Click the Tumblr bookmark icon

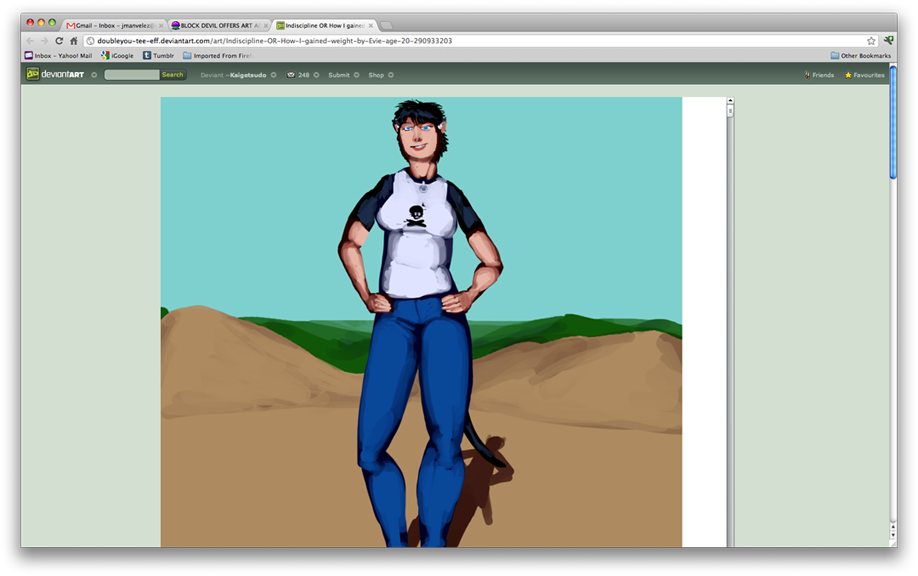point(146,56)
